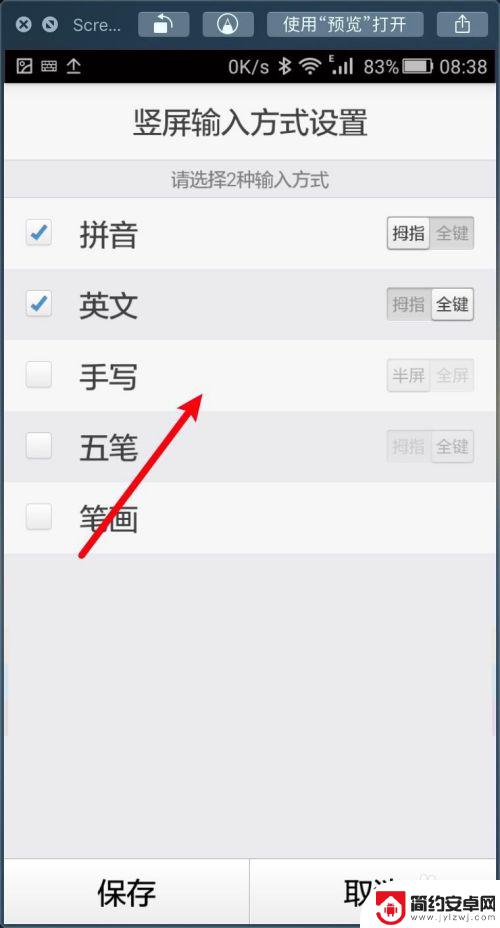Screen dimensions: 500x928
Task: Uncheck the 英文 checkbox
Action: point(38,304)
